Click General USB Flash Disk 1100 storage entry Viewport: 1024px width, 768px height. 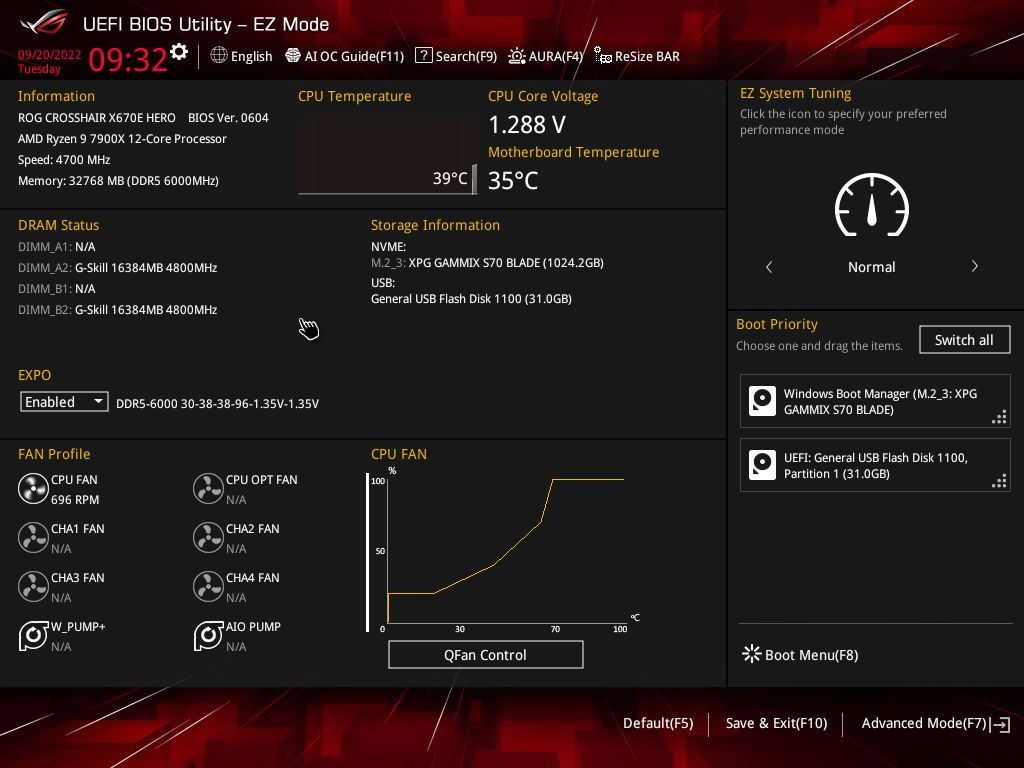pos(471,298)
